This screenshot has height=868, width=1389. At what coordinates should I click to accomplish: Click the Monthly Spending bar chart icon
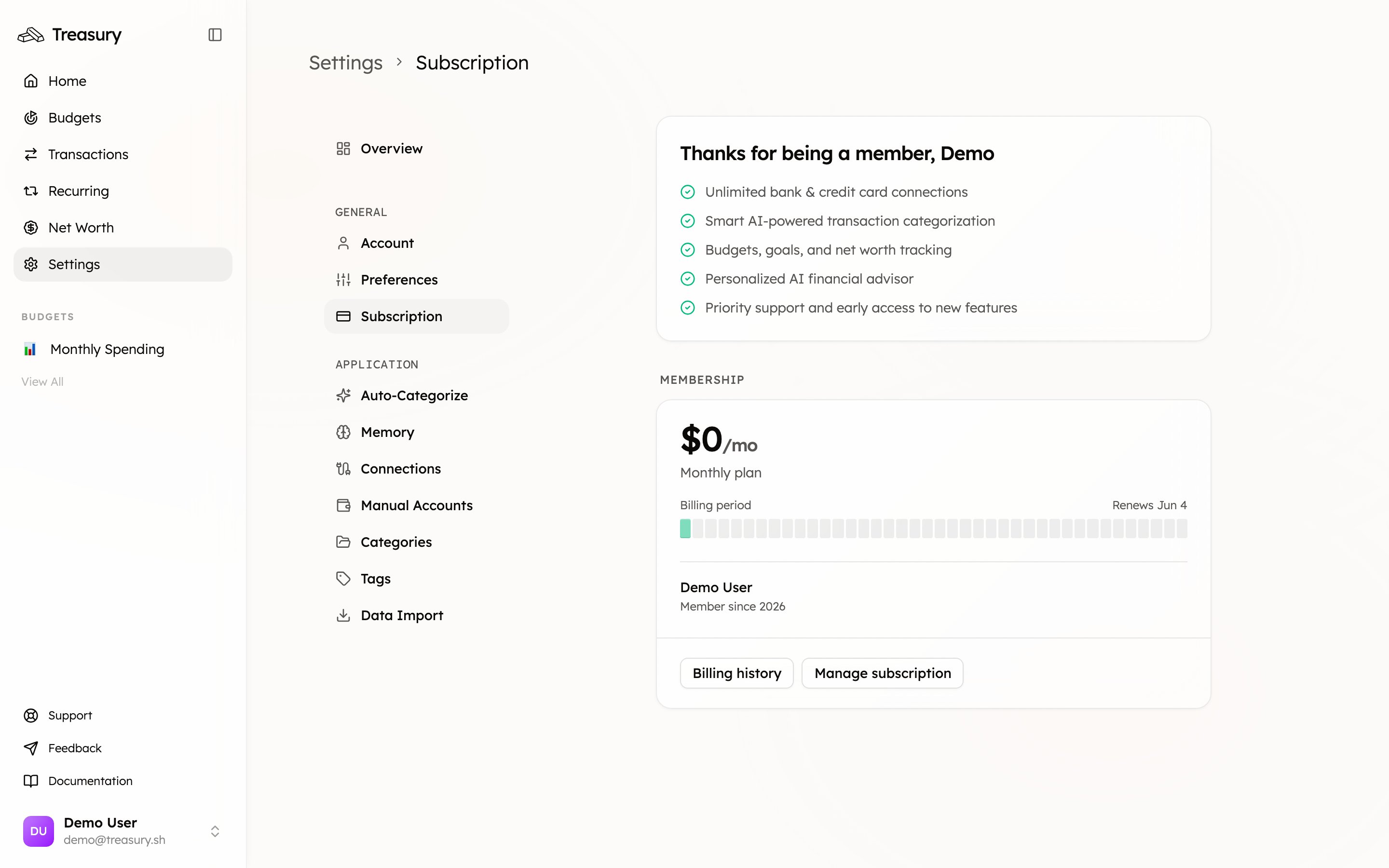pyautogui.click(x=30, y=349)
